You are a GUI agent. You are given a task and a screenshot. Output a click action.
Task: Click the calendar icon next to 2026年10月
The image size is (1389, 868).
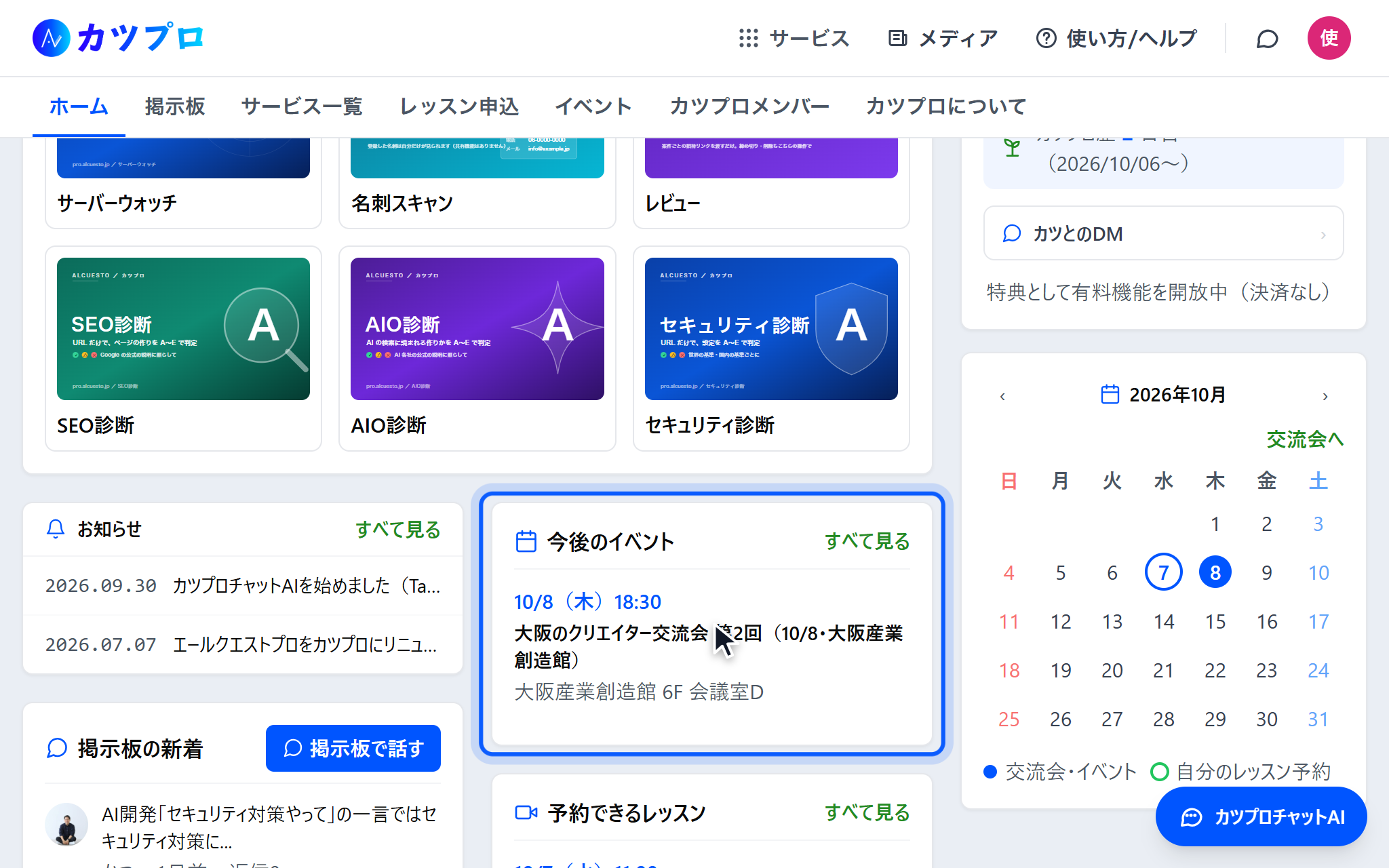pos(1110,395)
